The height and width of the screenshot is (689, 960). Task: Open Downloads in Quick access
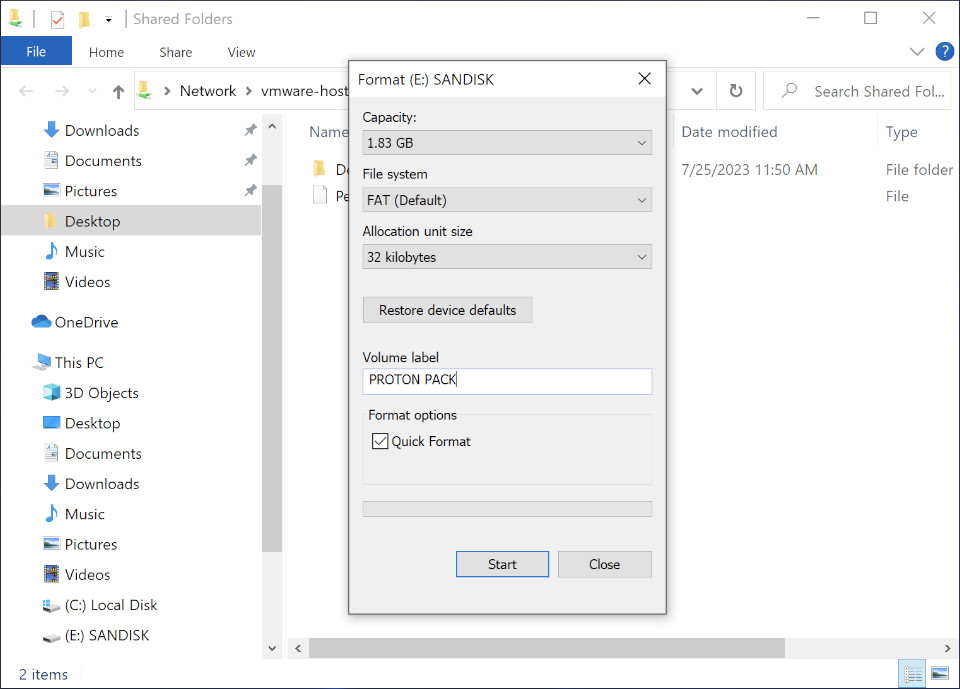(x=102, y=130)
